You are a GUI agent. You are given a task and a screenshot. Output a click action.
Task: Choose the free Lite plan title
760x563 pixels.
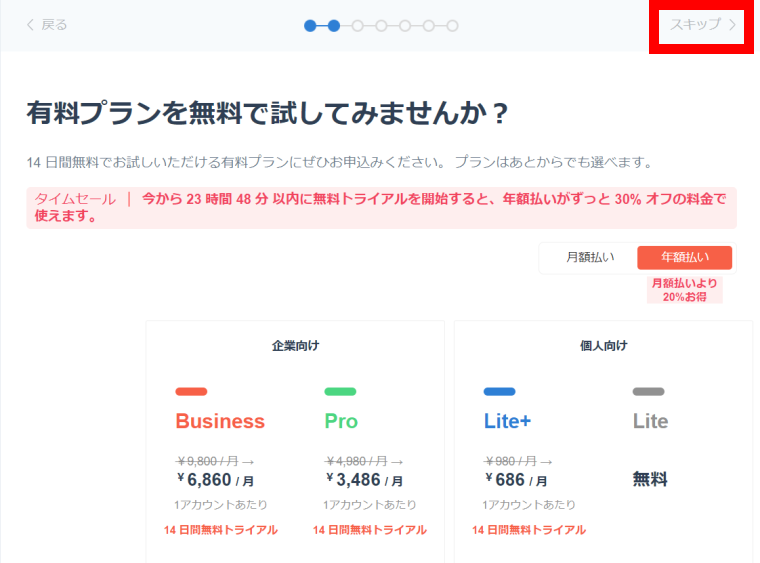(x=650, y=421)
